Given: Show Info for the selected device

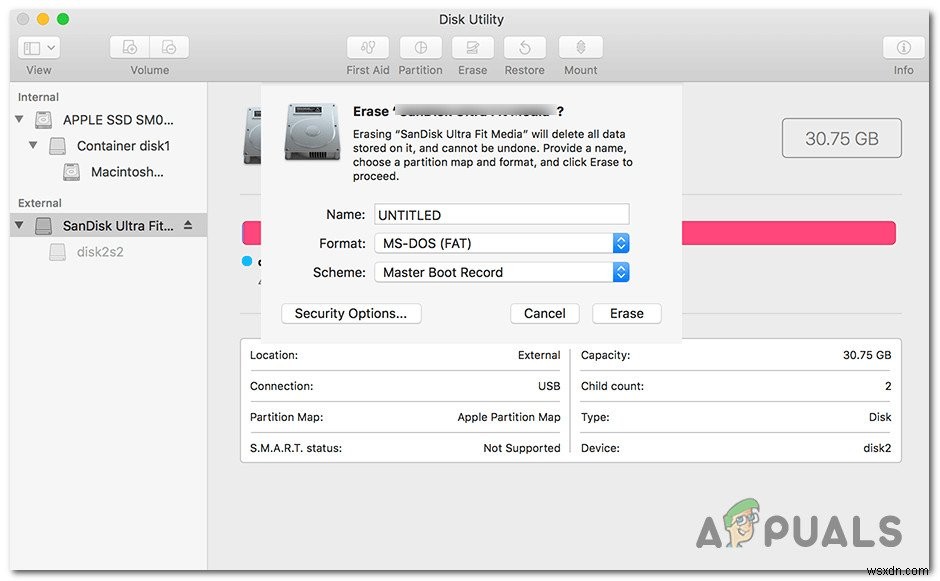Looking at the screenshot, I should pos(903,47).
